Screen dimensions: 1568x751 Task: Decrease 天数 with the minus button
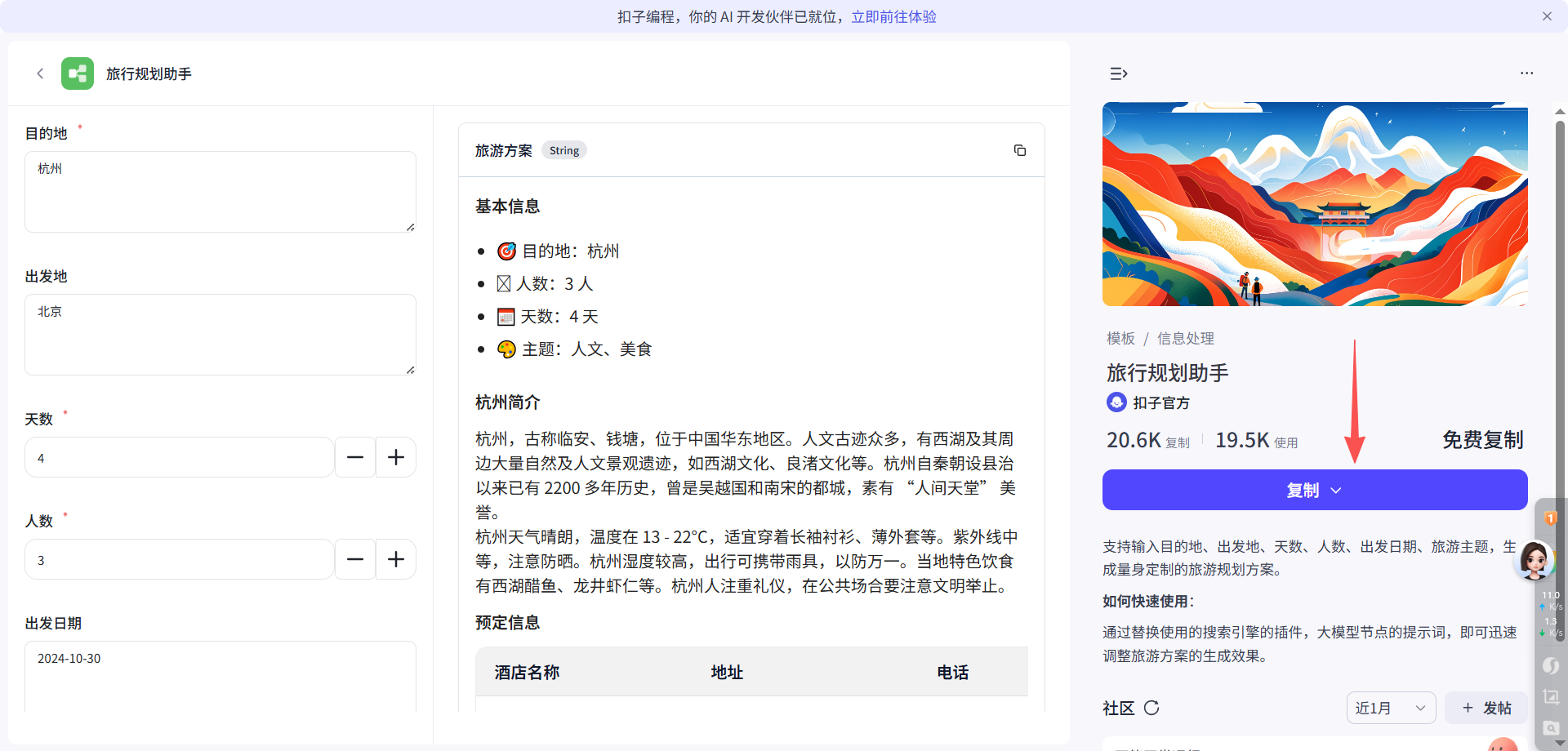click(355, 457)
